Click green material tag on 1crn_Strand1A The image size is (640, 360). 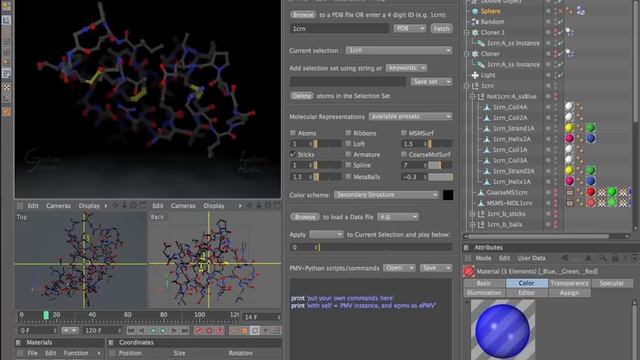coord(590,128)
